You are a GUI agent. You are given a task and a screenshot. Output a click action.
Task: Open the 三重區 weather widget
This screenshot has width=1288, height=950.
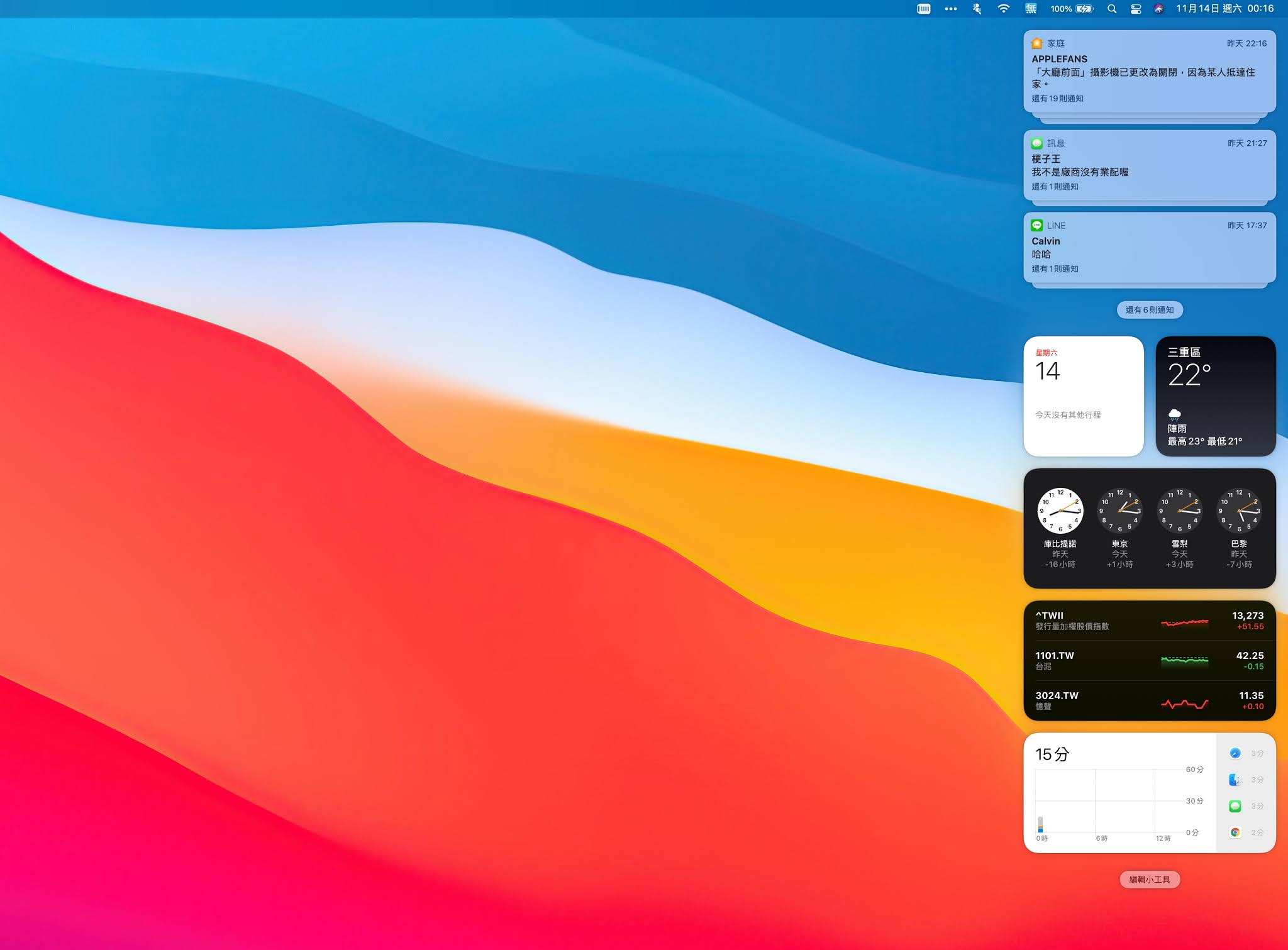click(1215, 396)
